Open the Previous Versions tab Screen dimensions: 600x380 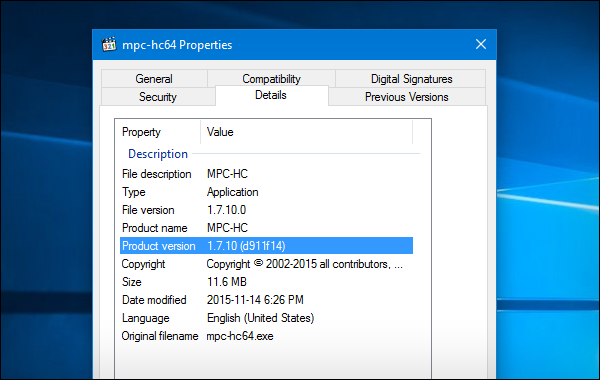tap(407, 97)
